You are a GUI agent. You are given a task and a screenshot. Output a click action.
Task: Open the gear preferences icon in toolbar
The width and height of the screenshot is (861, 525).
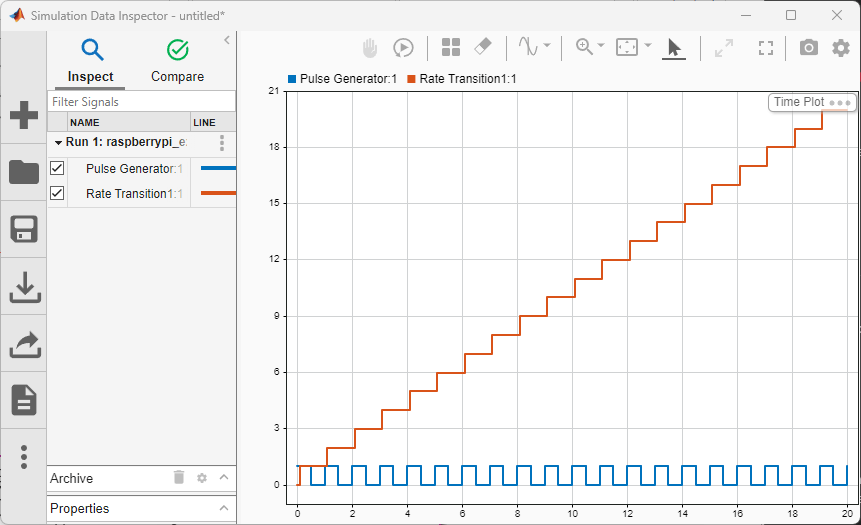840,47
